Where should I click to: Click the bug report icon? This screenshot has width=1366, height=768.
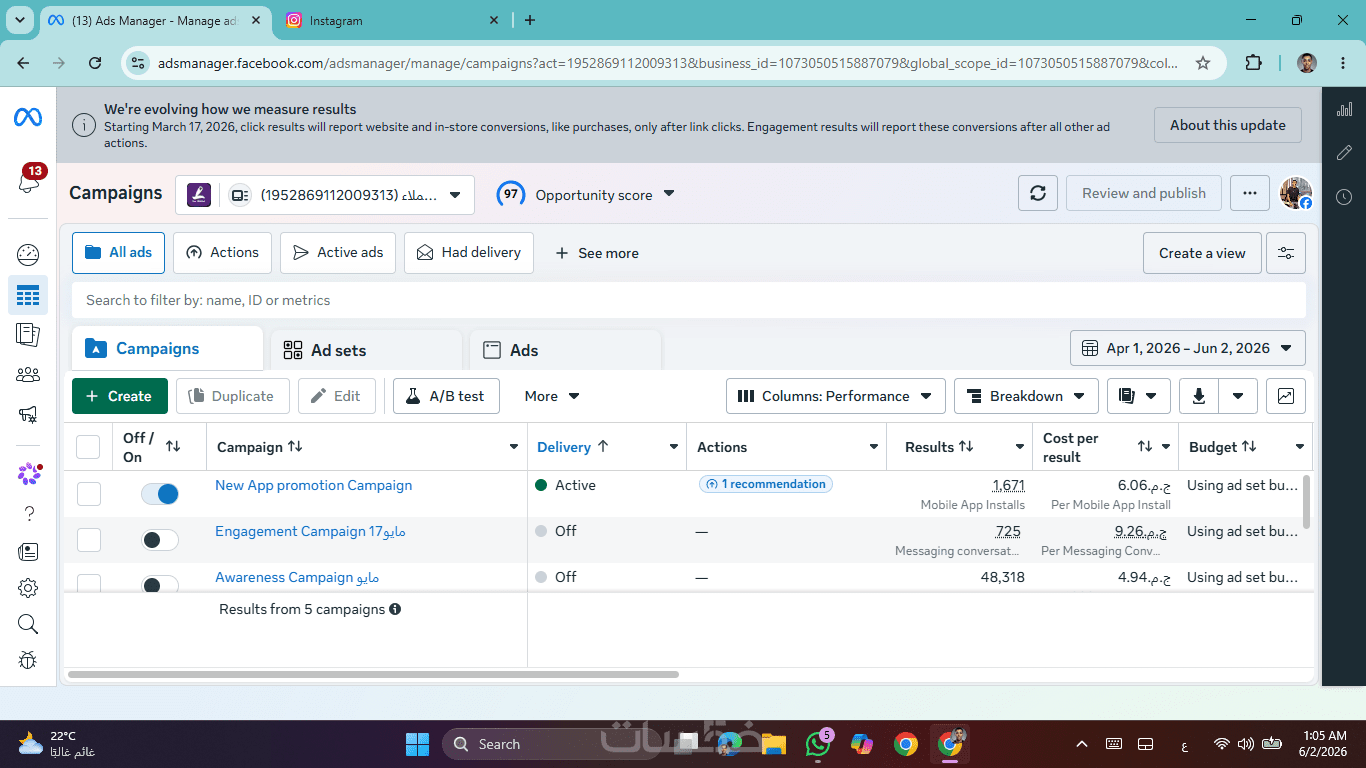point(28,660)
